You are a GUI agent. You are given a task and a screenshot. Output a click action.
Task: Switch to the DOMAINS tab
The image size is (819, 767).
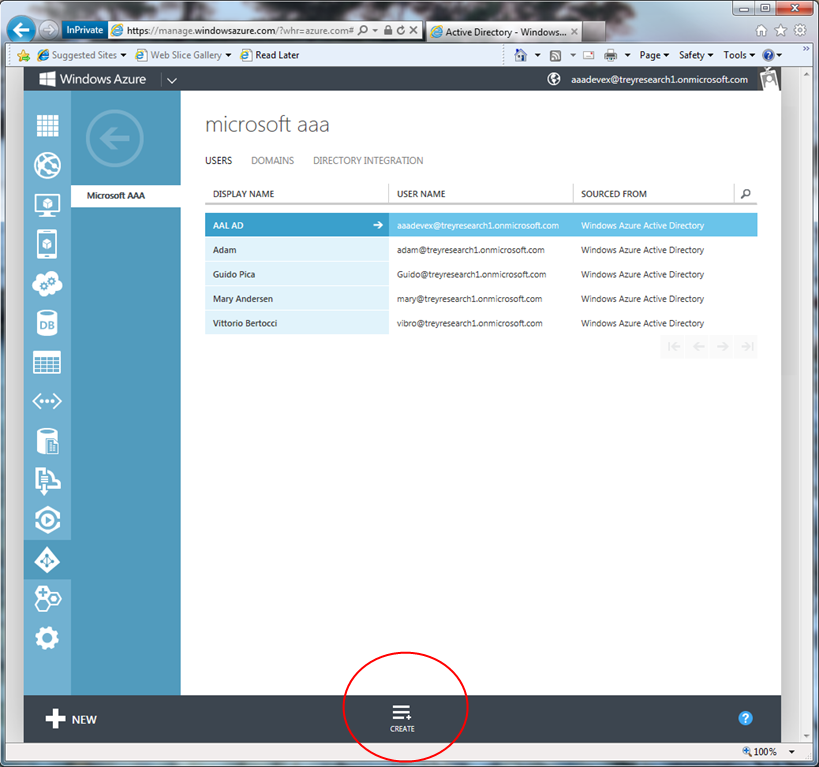(x=273, y=160)
